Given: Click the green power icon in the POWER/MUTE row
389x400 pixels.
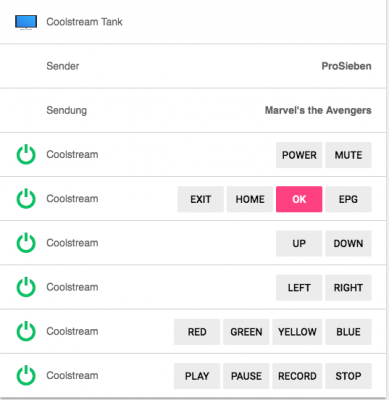Looking at the screenshot, I should pos(26,155).
